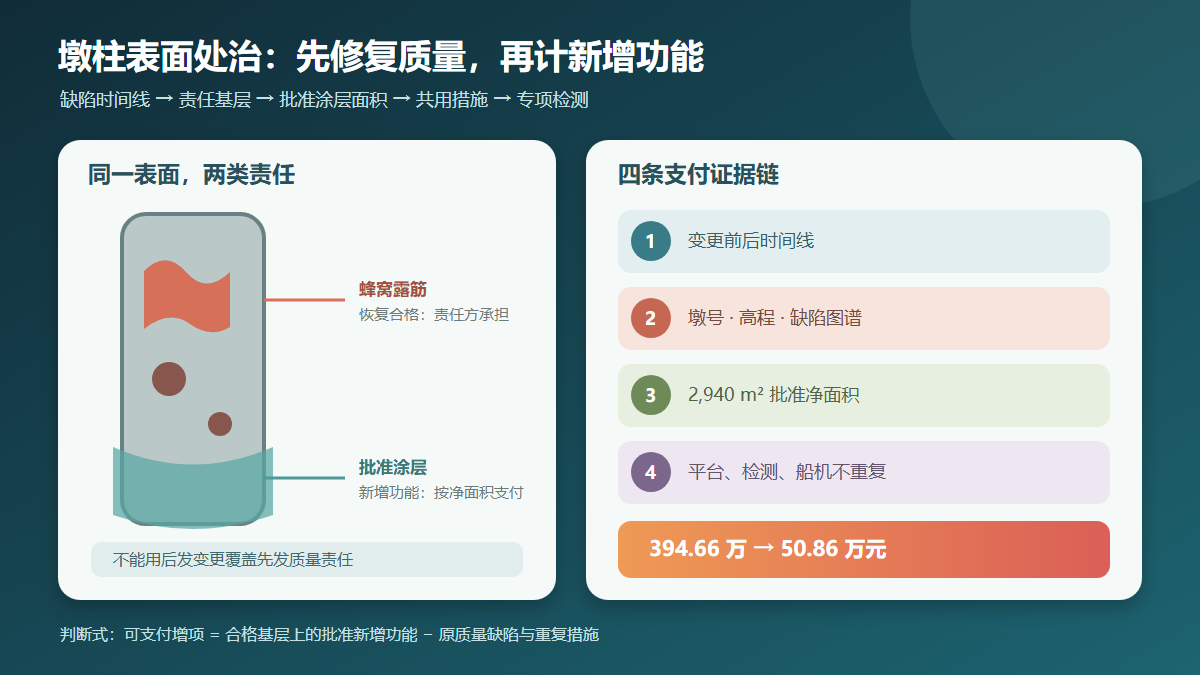Click the caption 新增功能：按净面积支付
Image resolution: width=1200 pixels, height=675 pixels.
click(x=441, y=493)
